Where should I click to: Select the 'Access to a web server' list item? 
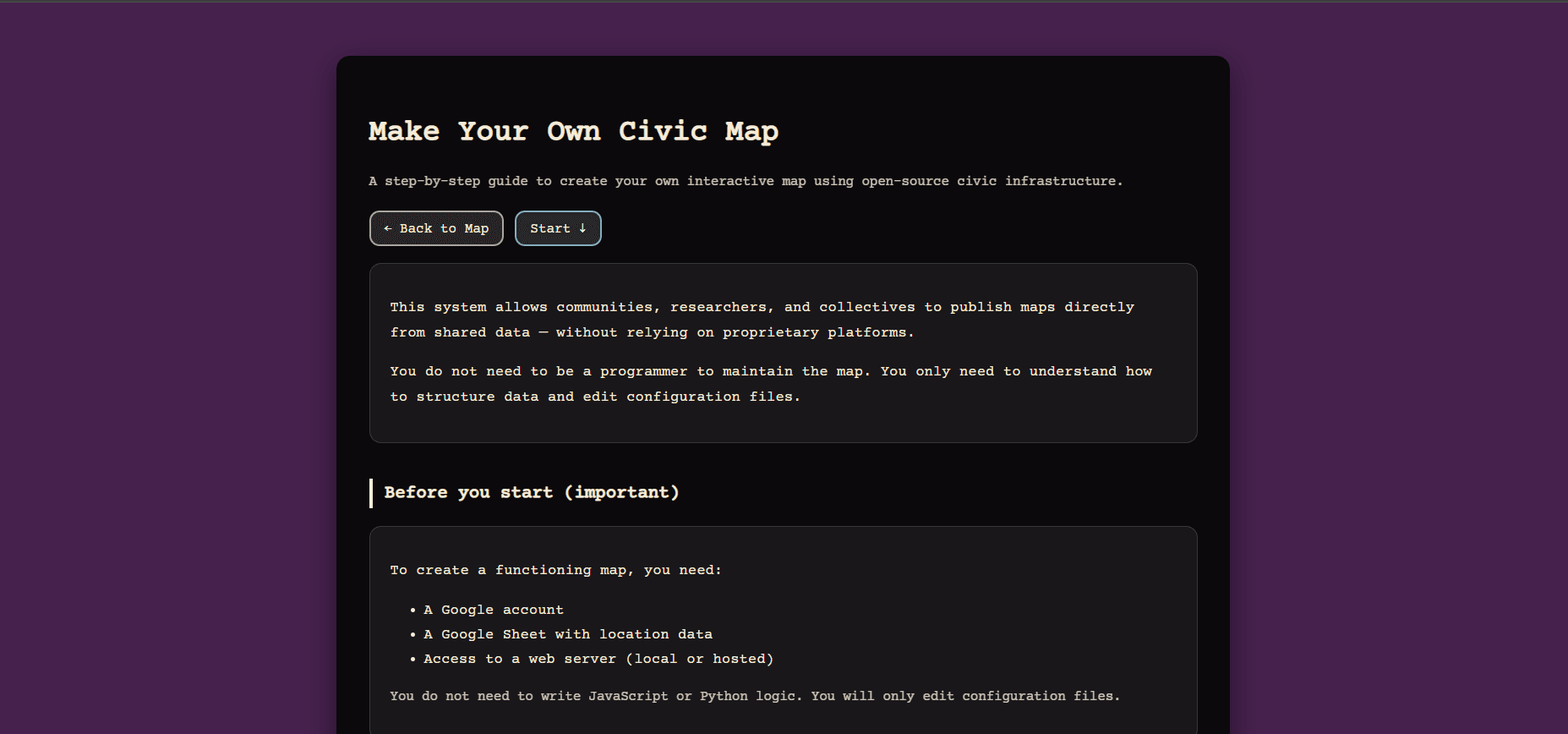(x=598, y=659)
